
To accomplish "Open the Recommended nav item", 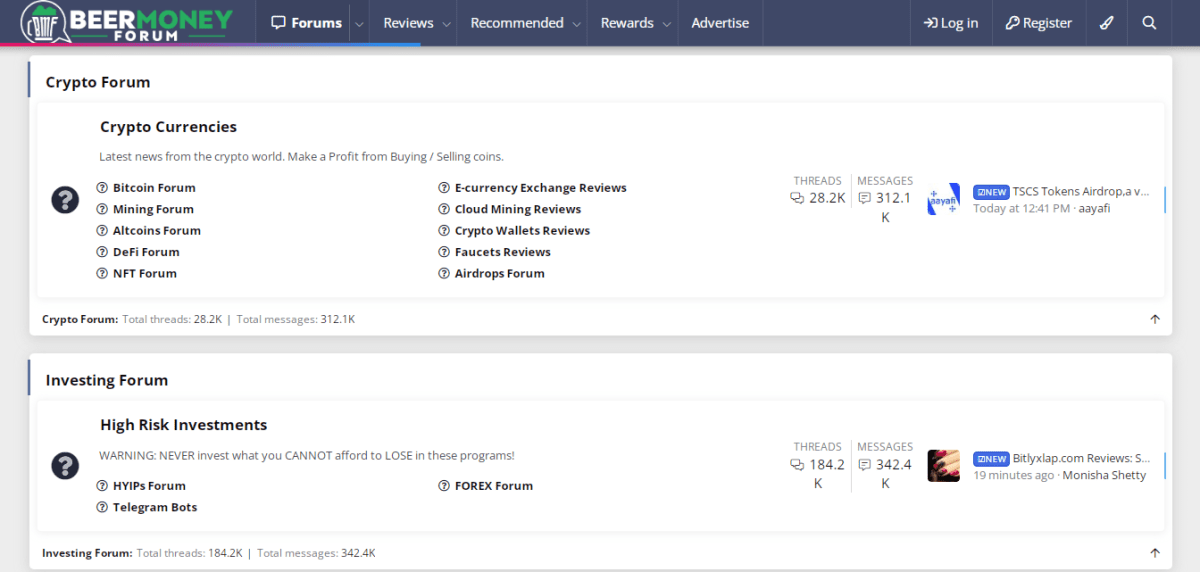I will [x=516, y=23].
